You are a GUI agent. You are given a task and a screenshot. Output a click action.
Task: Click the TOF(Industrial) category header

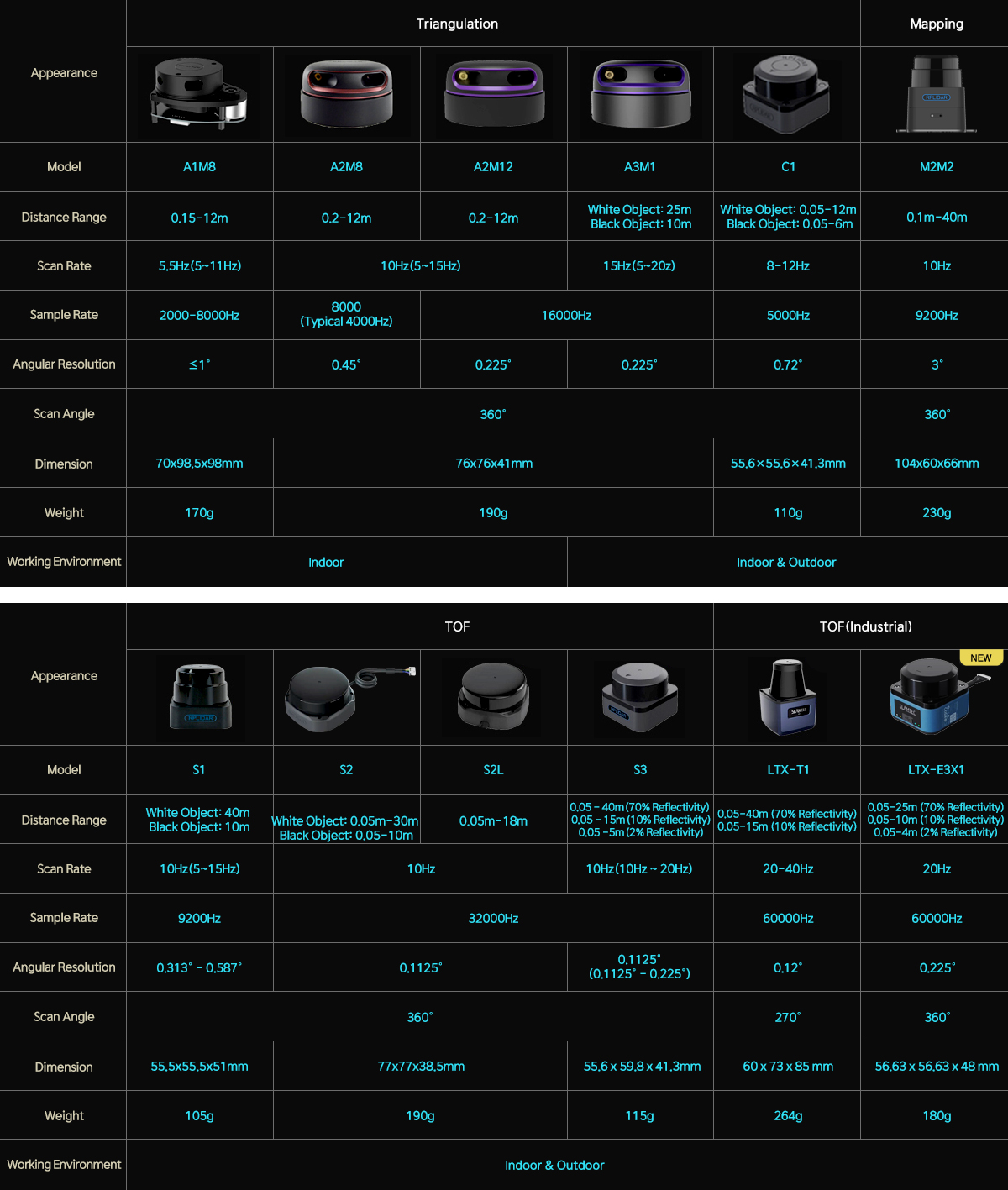pos(865,627)
